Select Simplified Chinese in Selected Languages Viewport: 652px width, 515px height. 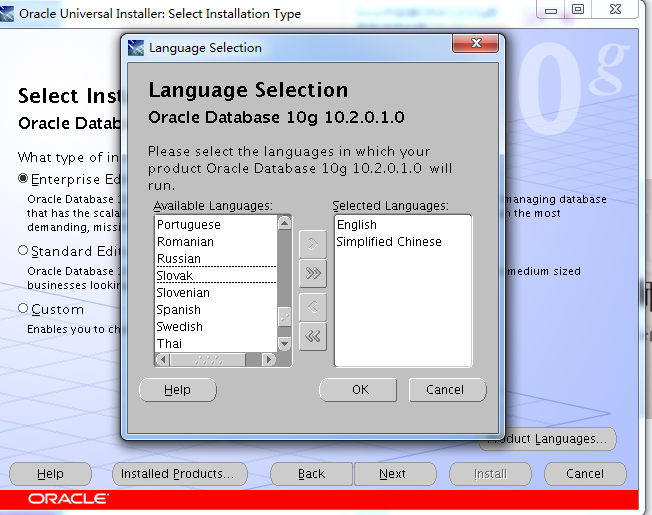tap(403, 241)
